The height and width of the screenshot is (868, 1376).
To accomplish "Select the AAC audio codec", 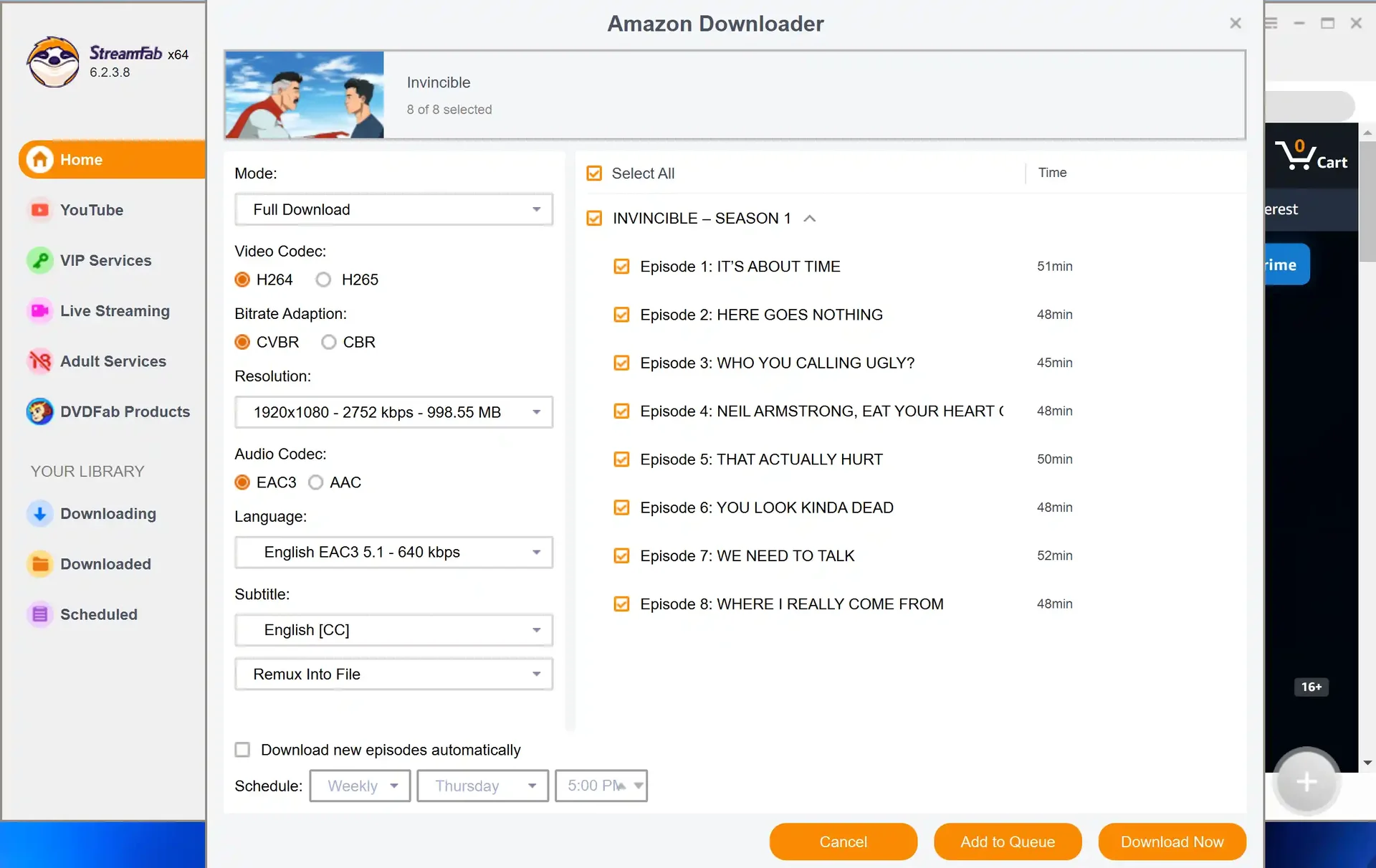I will [315, 482].
